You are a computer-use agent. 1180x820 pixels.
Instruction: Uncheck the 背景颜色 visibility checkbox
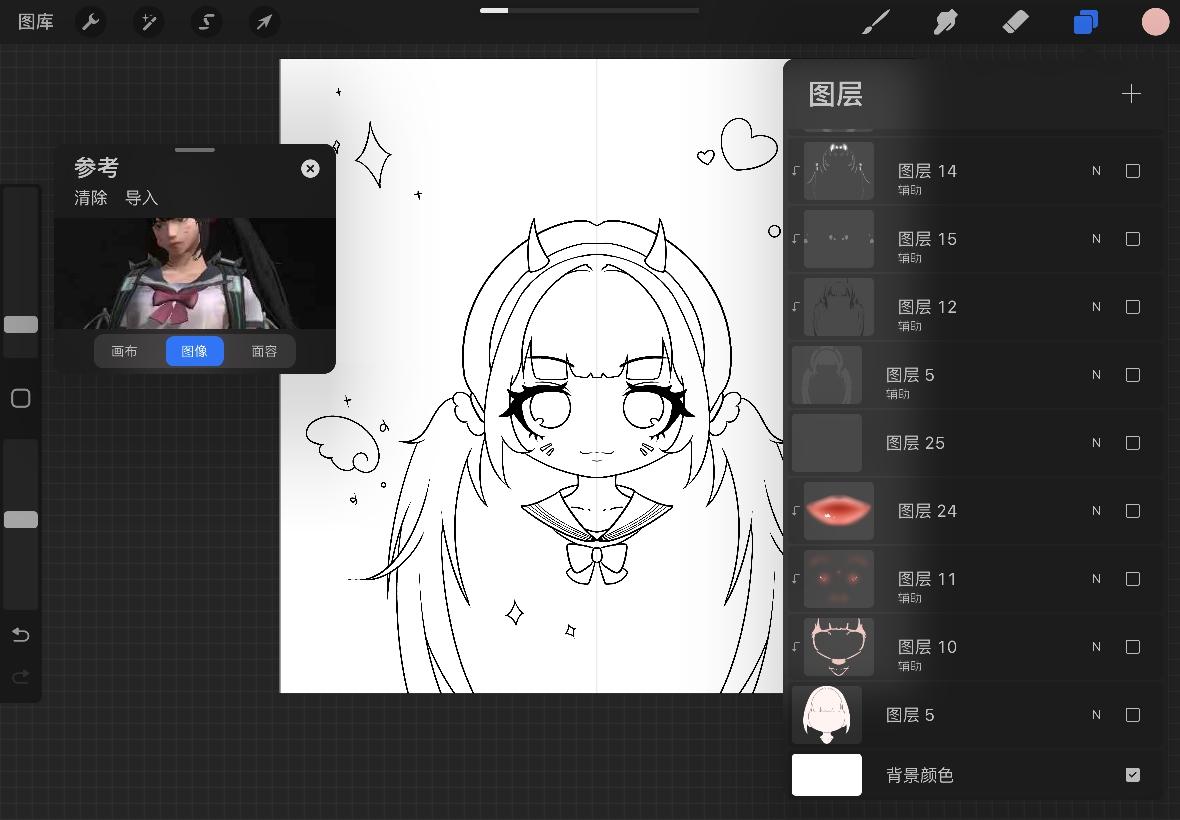pos(1133,775)
